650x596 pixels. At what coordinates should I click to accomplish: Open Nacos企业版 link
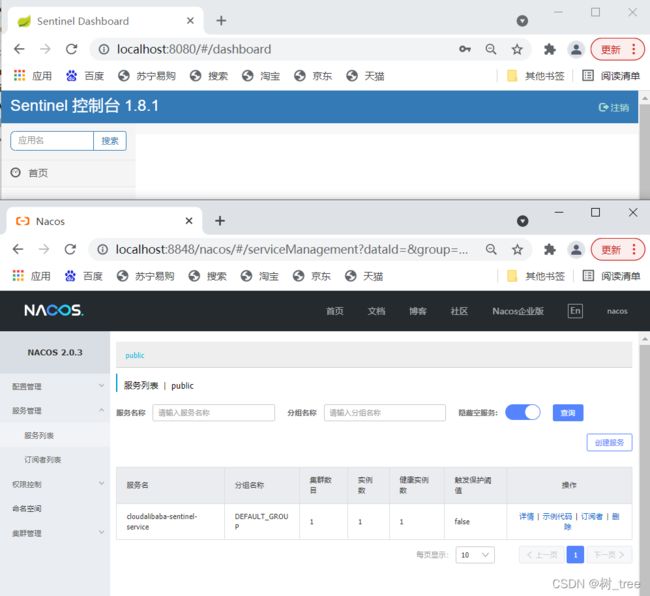pos(518,311)
